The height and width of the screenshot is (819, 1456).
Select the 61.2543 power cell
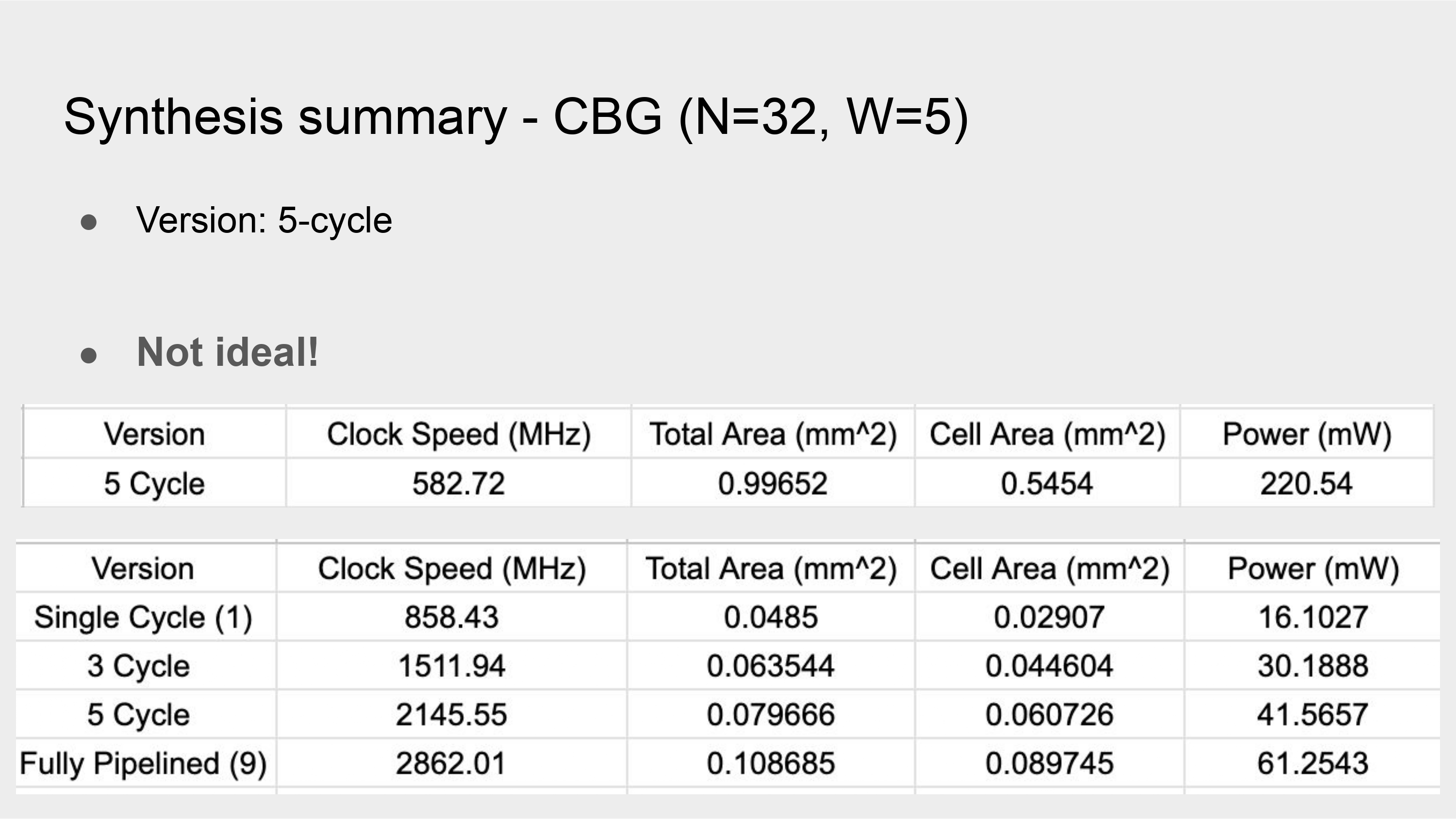tap(1312, 763)
